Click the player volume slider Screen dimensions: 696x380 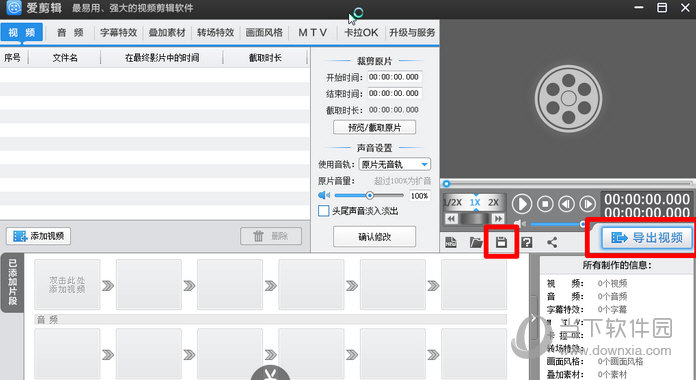(558, 224)
